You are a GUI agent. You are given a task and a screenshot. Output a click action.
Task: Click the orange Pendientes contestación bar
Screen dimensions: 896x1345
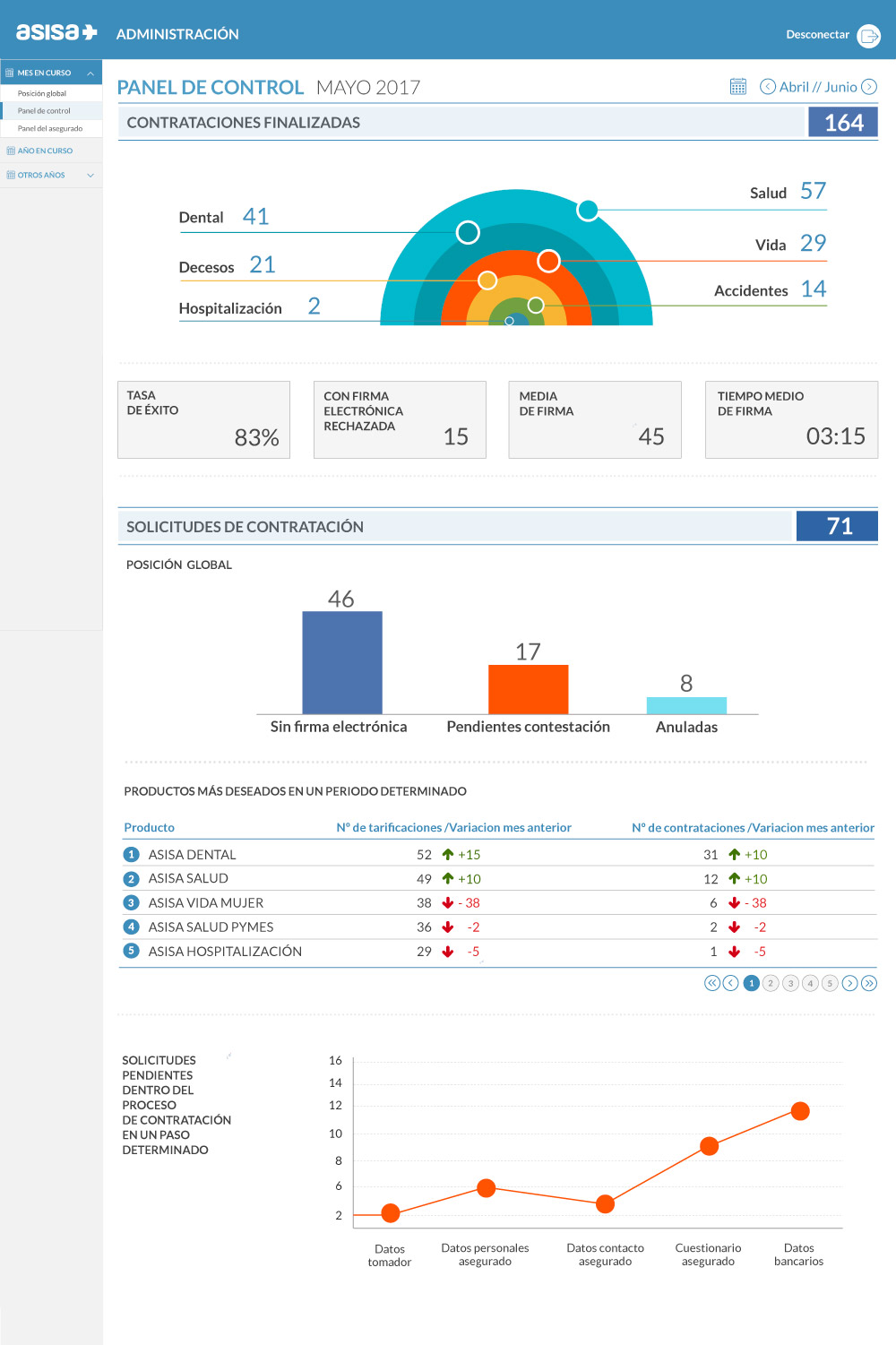[x=528, y=689]
